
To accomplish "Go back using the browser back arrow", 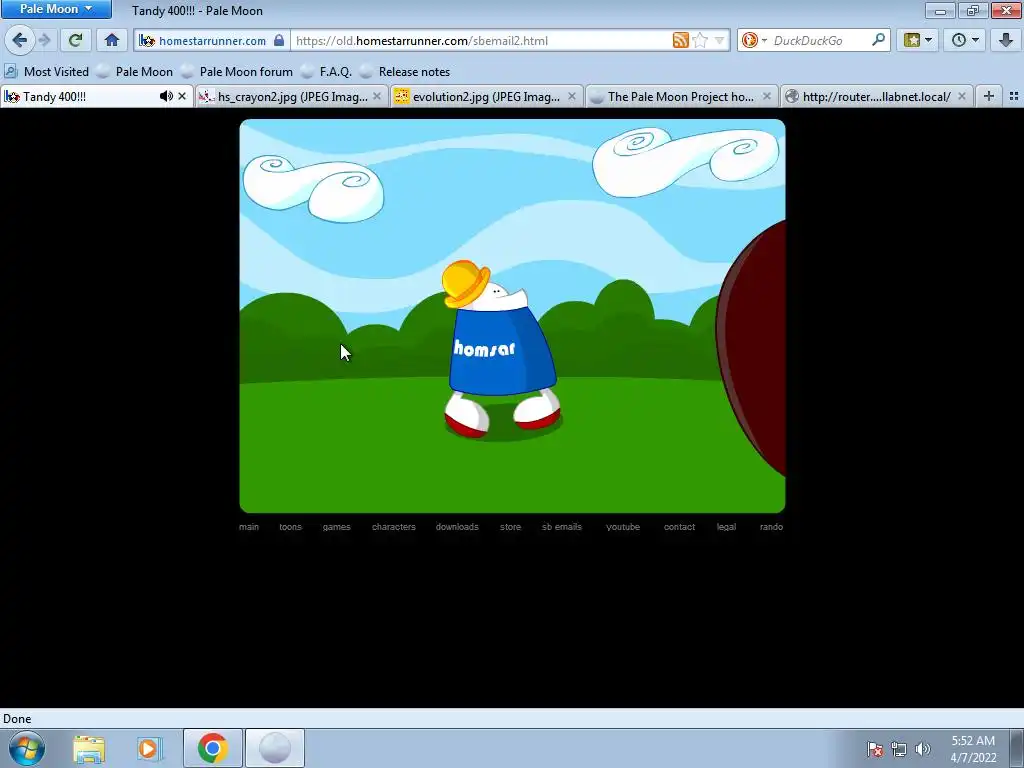I will click(x=19, y=40).
